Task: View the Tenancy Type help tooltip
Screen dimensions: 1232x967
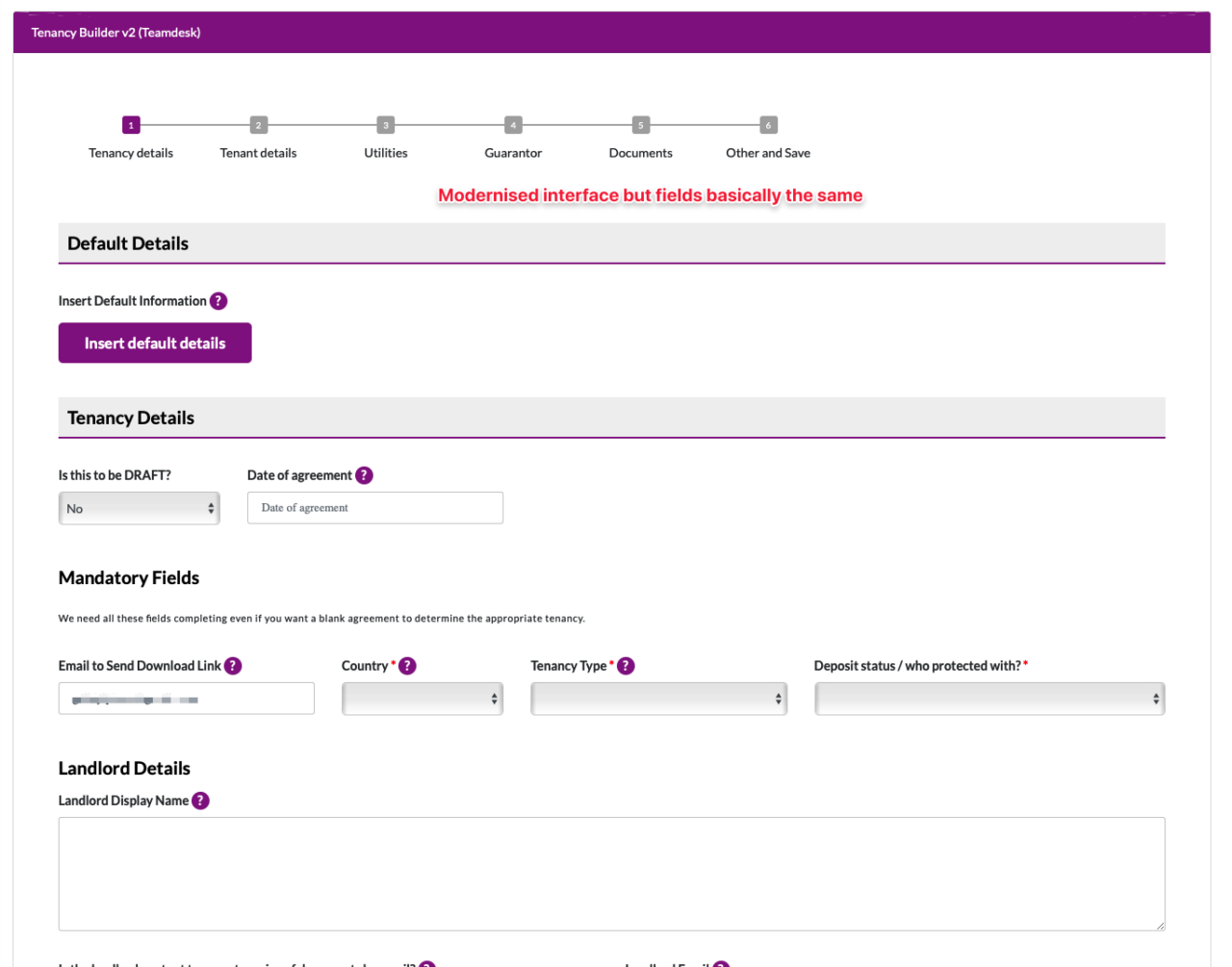Action: 626,665
